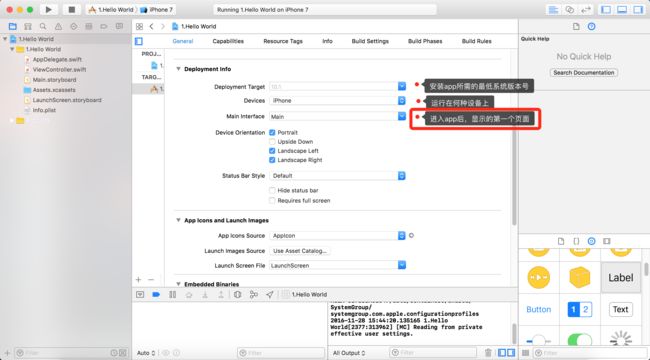Open the test navigator
The width and height of the screenshot is (650, 360).
(73, 27)
